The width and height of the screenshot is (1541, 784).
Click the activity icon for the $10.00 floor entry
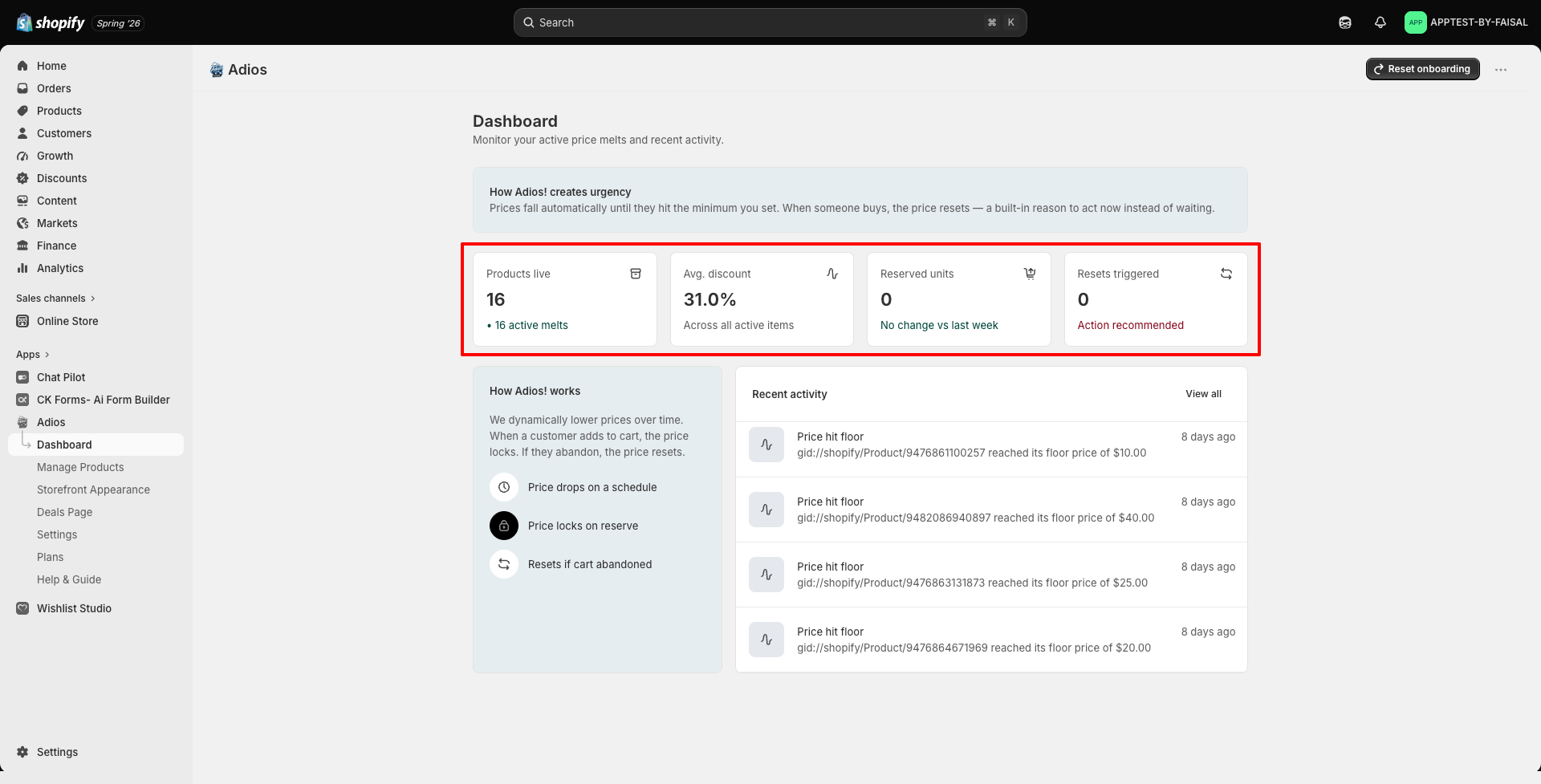point(766,445)
